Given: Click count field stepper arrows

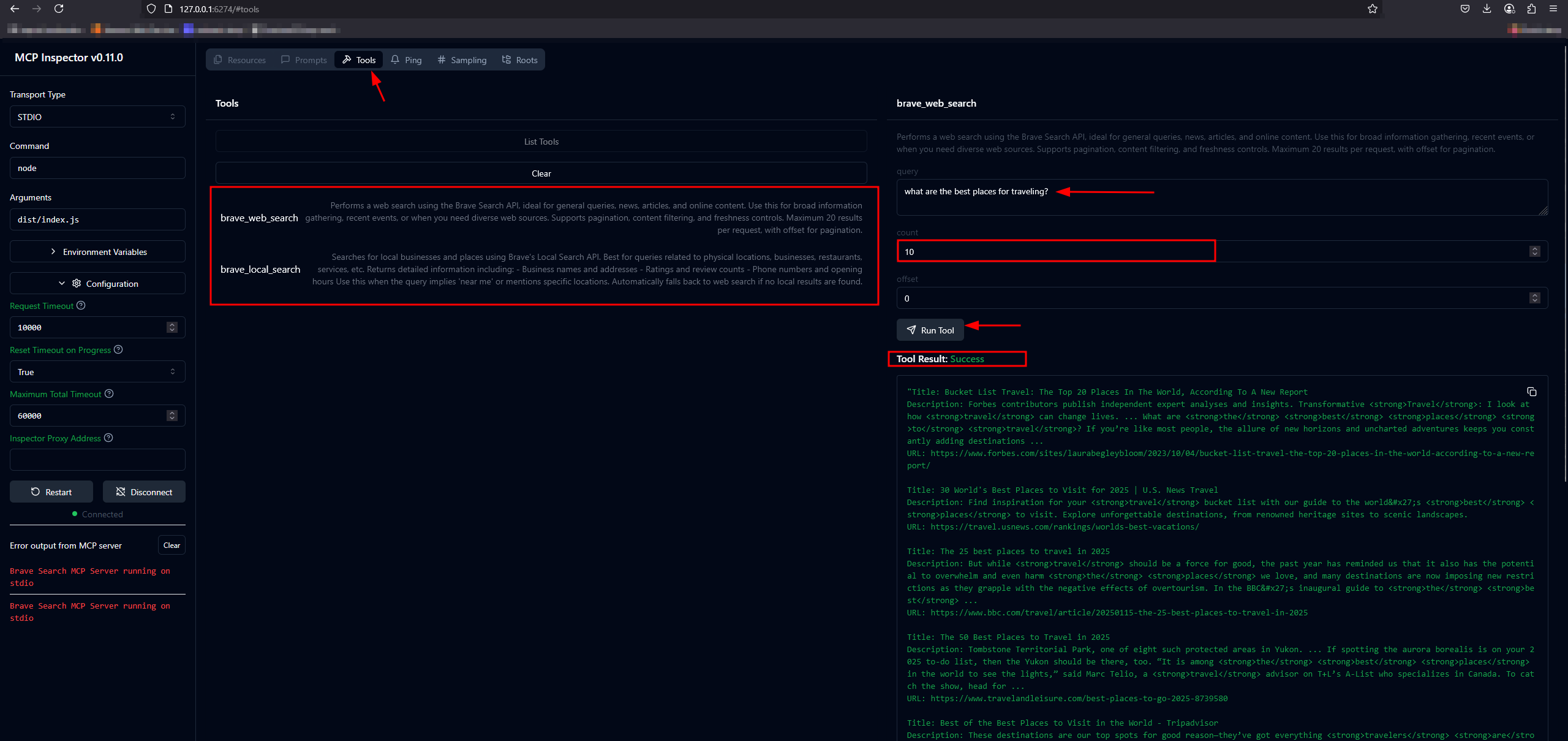Looking at the screenshot, I should coord(1534,251).
